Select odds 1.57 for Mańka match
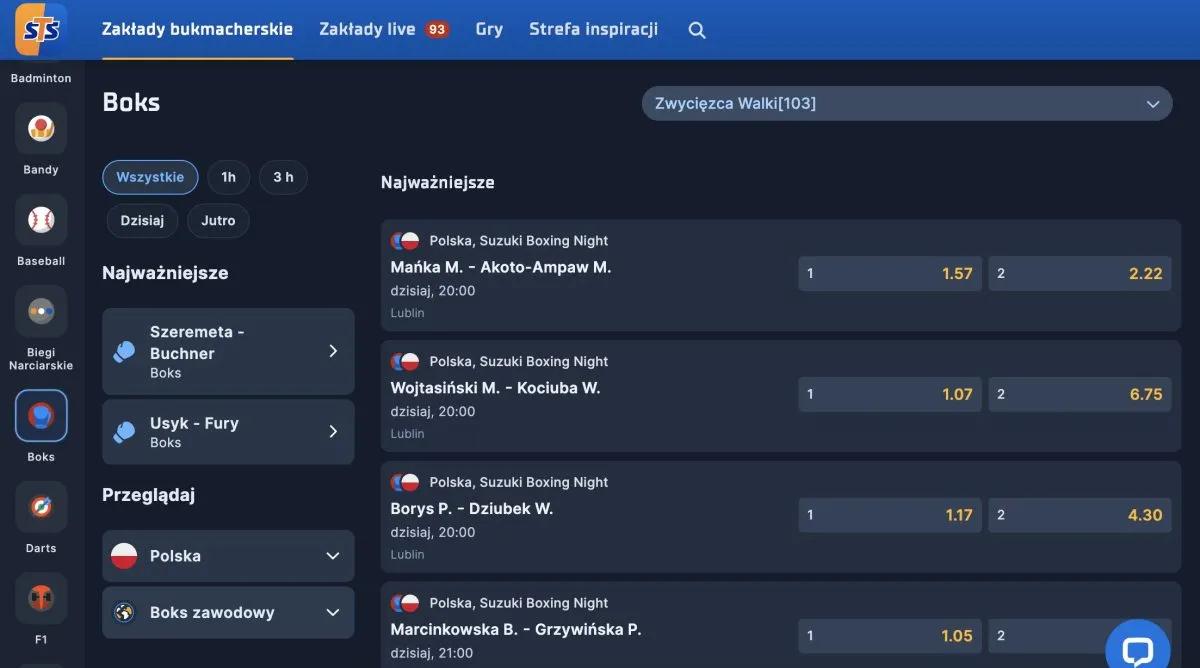1200x668 pixels. (889, 272)
